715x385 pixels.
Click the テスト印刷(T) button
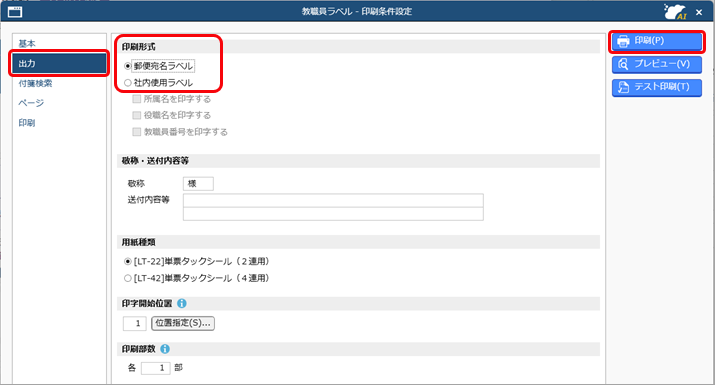(657, 87)
